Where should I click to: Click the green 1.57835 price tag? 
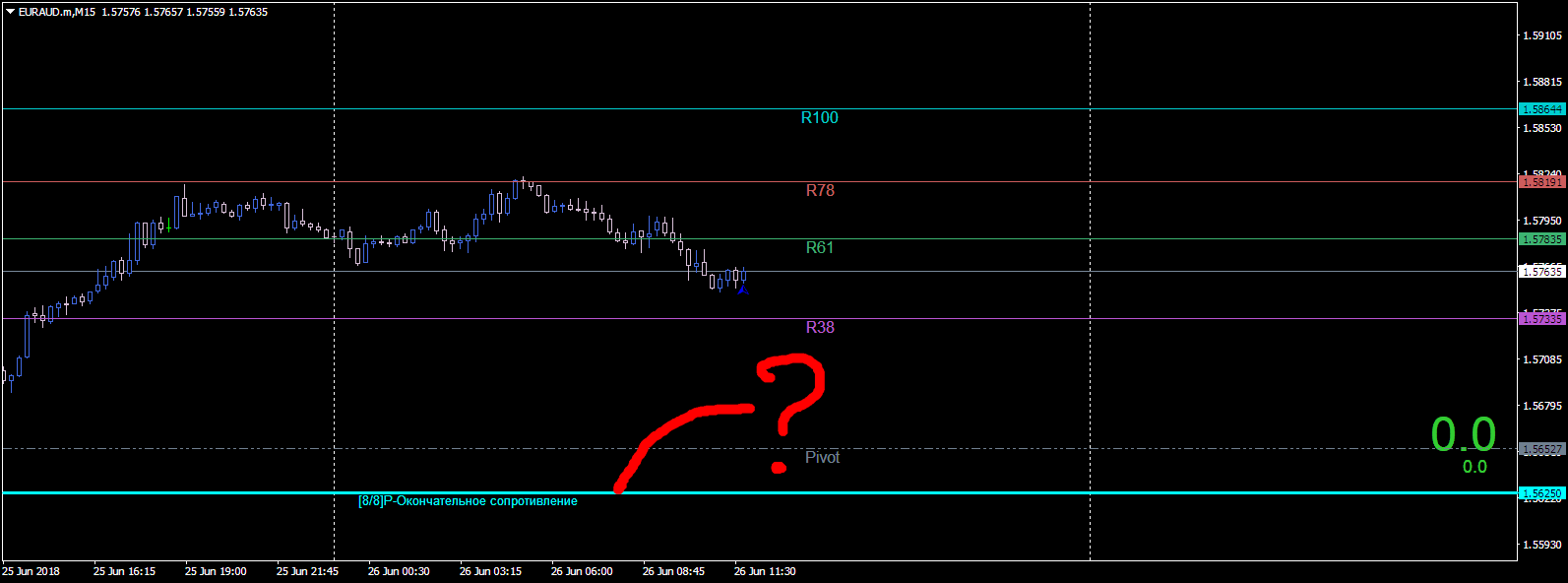pyautogui.click(x=1542, y=239)
